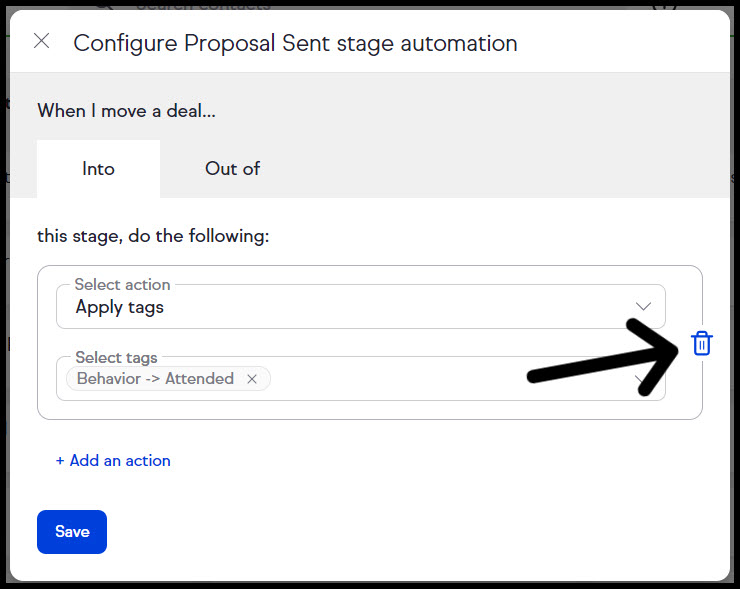Click the Add an action link
This screenshot has height=589, width=740.
(120, 460)
